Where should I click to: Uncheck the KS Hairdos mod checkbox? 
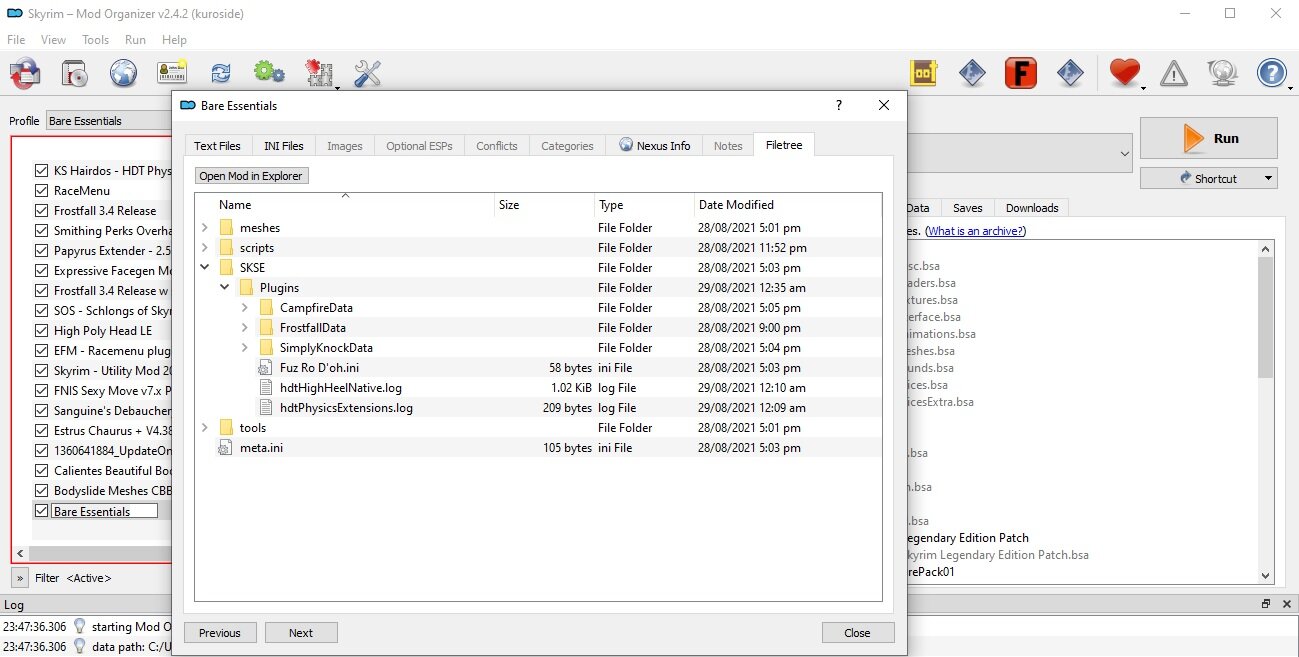pos(42,171)
